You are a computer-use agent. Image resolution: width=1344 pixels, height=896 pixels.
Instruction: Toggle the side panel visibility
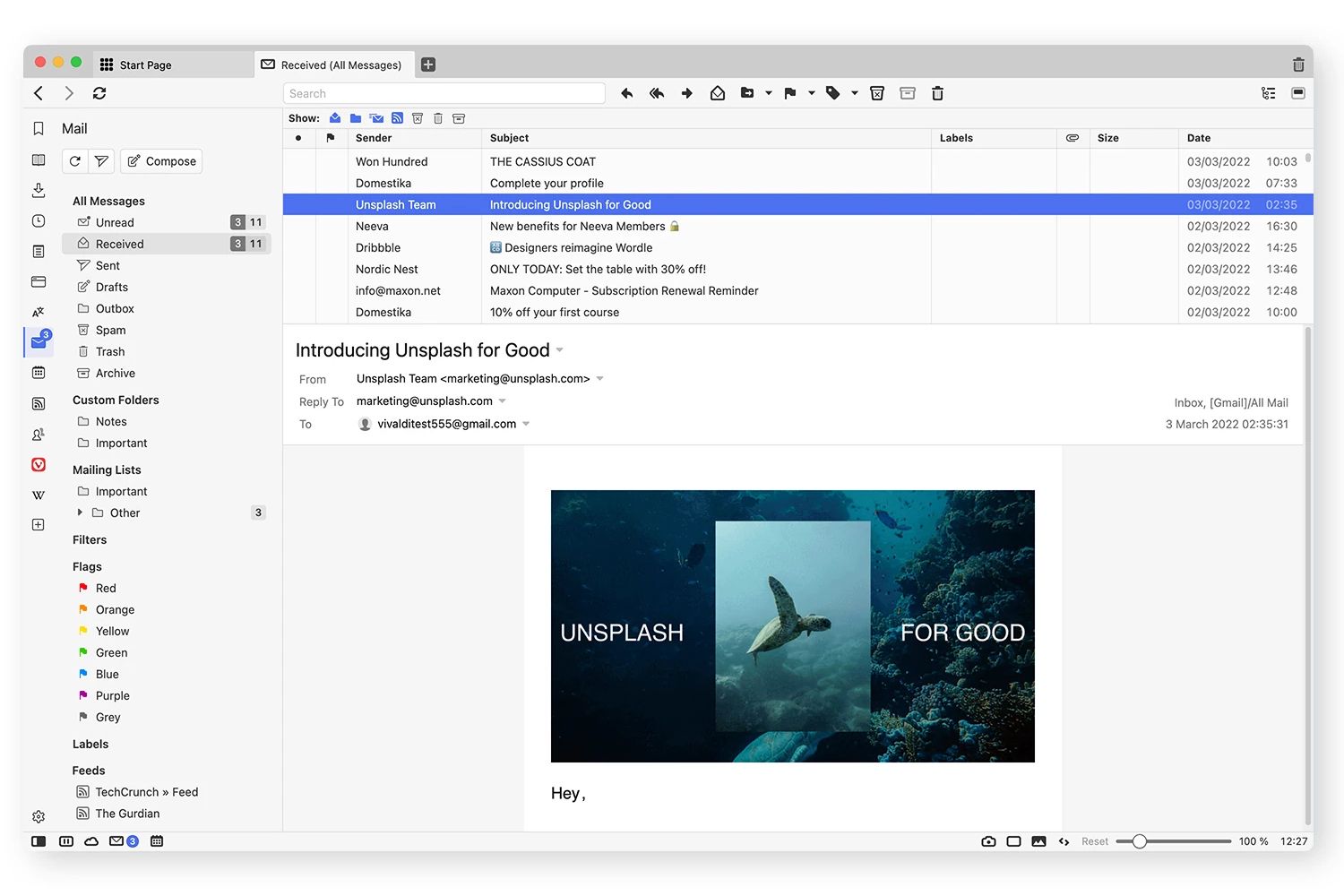point(39,841)
